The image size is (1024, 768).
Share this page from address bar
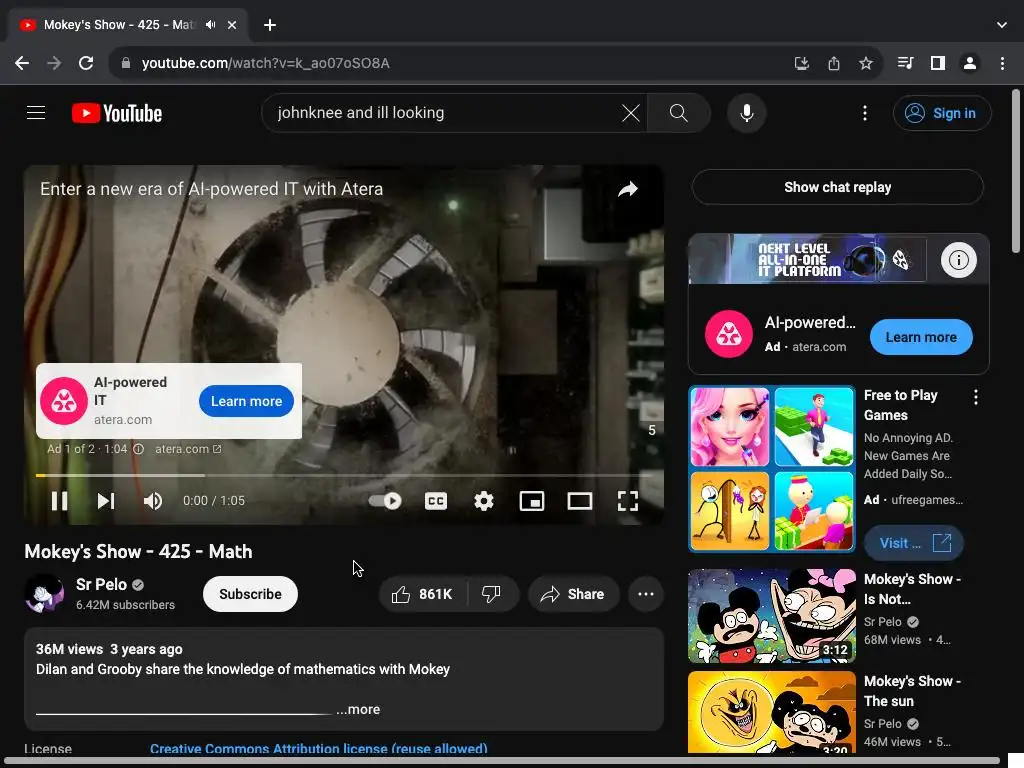pos(834,63)
